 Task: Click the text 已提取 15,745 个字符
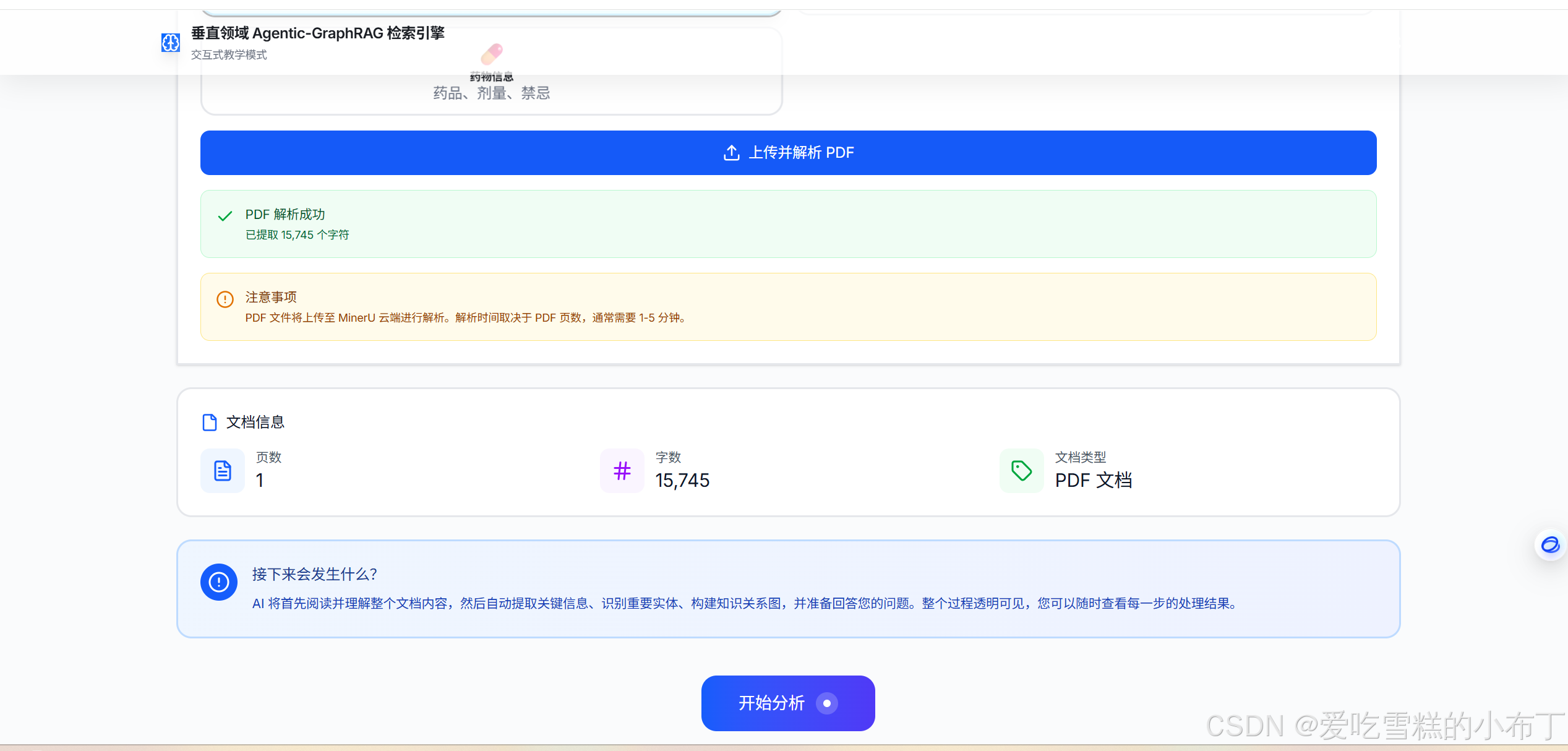298,235
